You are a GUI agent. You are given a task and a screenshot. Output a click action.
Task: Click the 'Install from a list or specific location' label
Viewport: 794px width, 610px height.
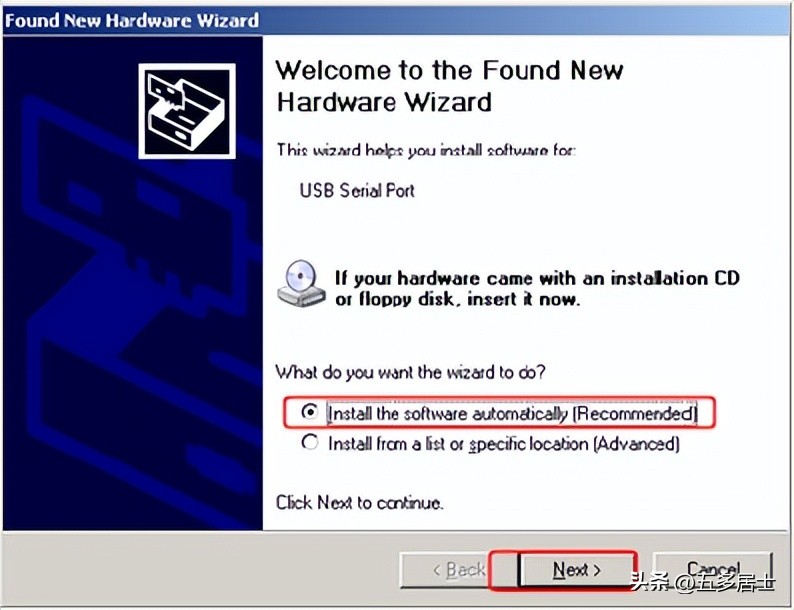[503, 444]
